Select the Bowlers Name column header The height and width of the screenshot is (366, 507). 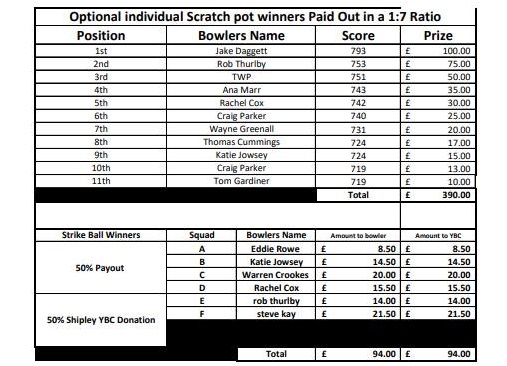tap(241, 35)
